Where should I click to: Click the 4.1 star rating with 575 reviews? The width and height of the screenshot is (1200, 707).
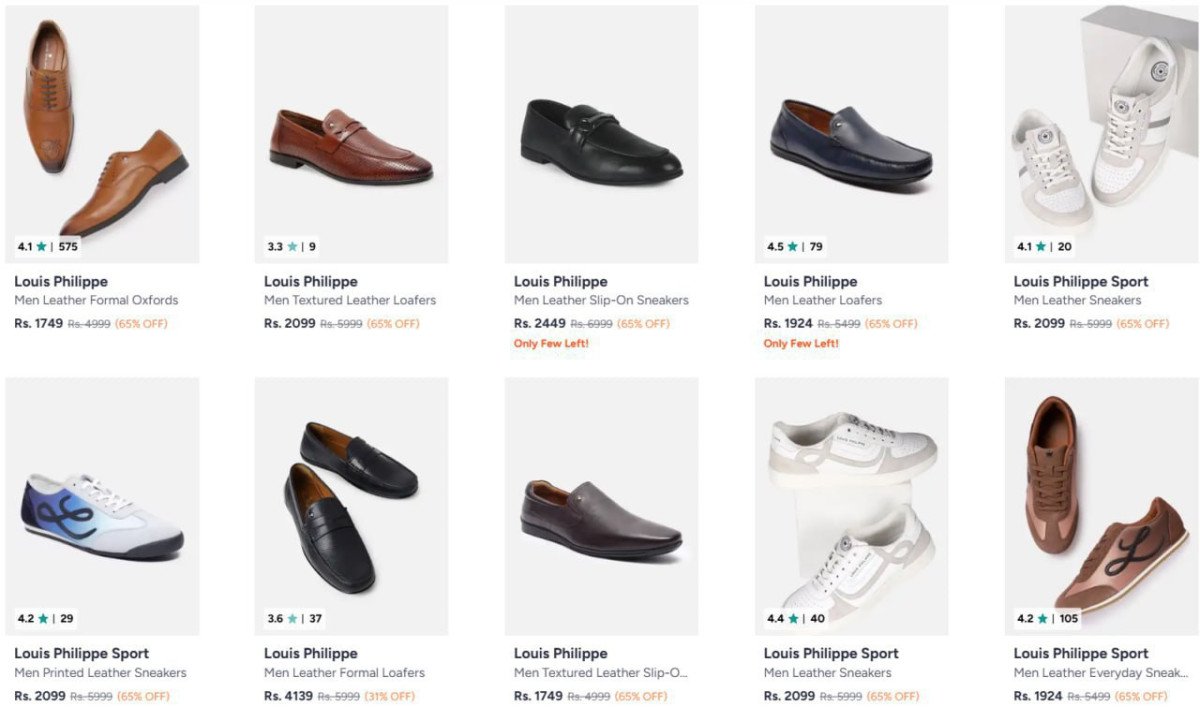(48, 246)
